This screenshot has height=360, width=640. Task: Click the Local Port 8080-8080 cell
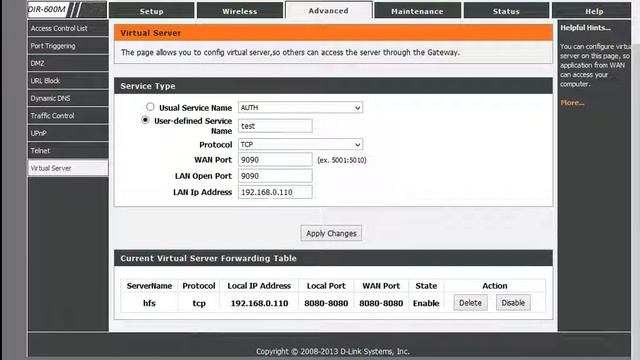(326, 303)
